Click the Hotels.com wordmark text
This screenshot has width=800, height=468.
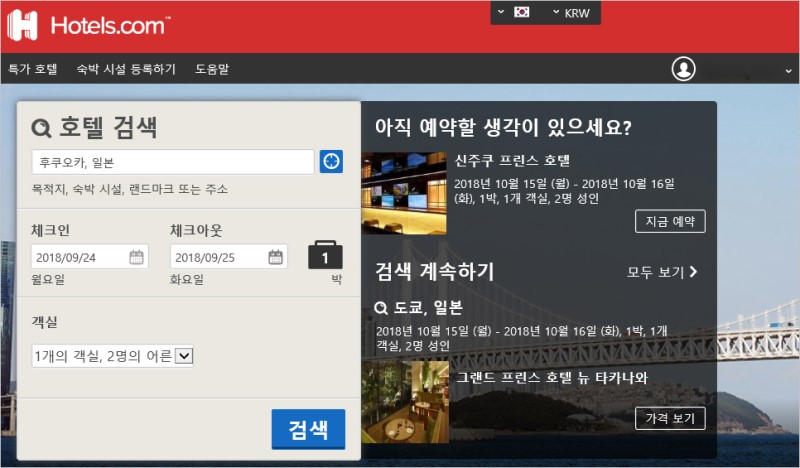[110, 26]
